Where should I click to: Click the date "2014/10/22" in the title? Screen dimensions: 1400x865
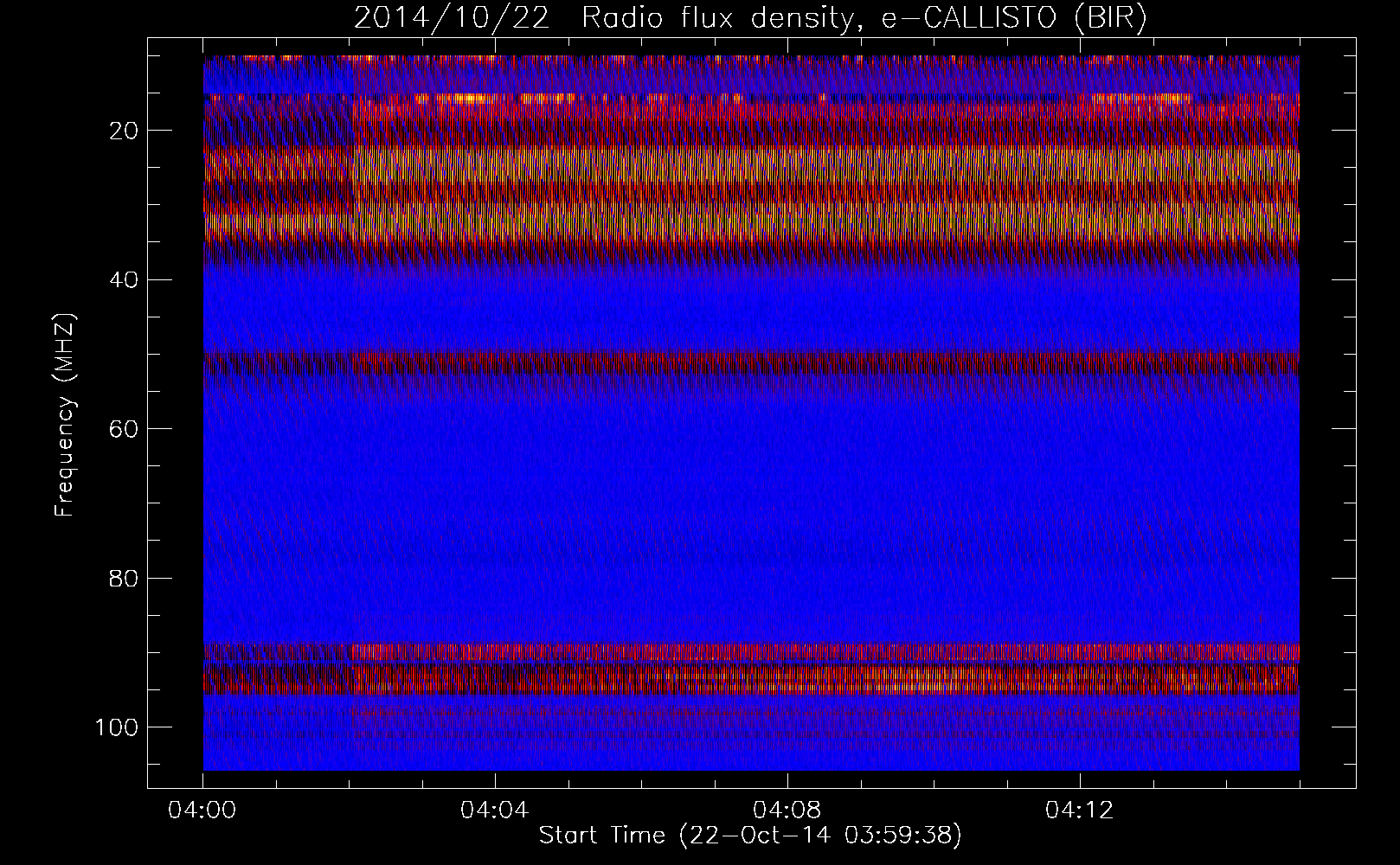coord(452,18)
